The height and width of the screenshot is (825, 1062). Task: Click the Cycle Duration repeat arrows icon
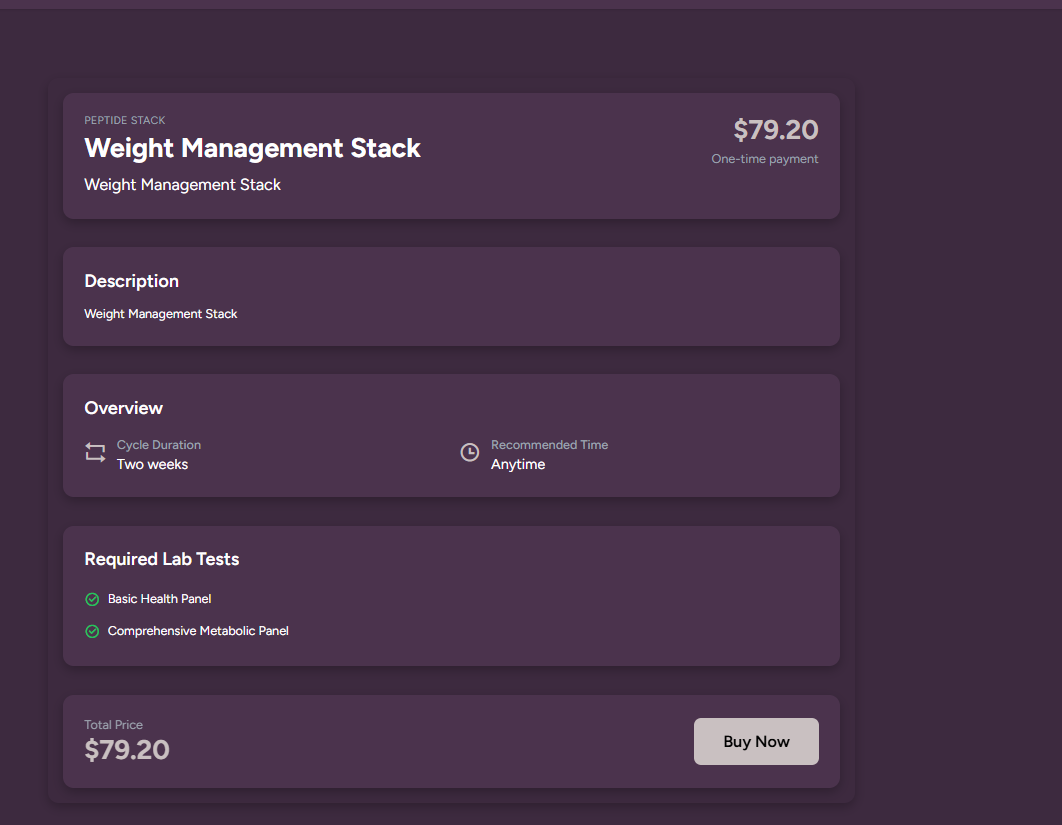click(95, 453)
